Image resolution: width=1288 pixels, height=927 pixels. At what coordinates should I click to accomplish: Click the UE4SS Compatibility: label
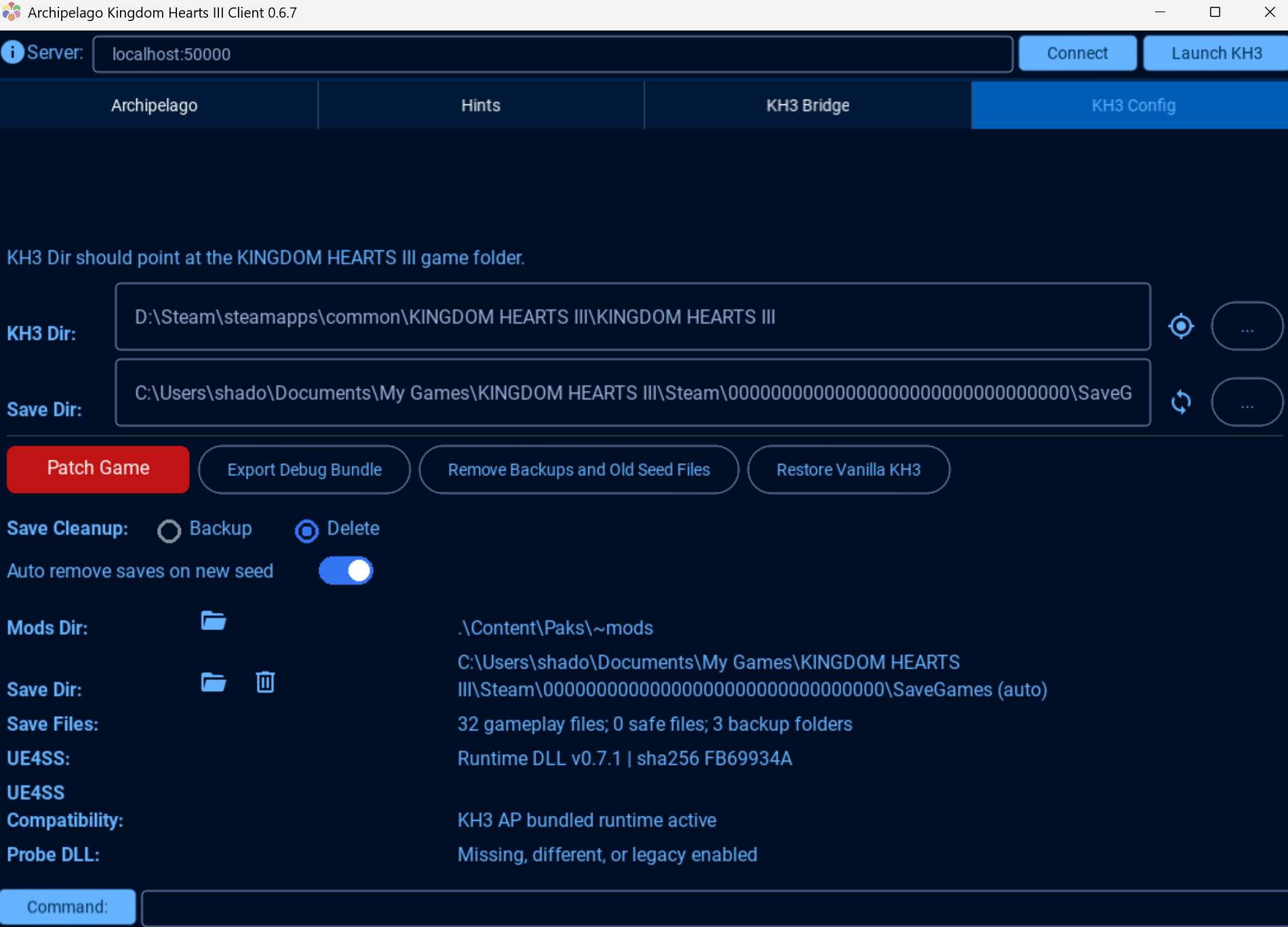(x=65, y=806)
